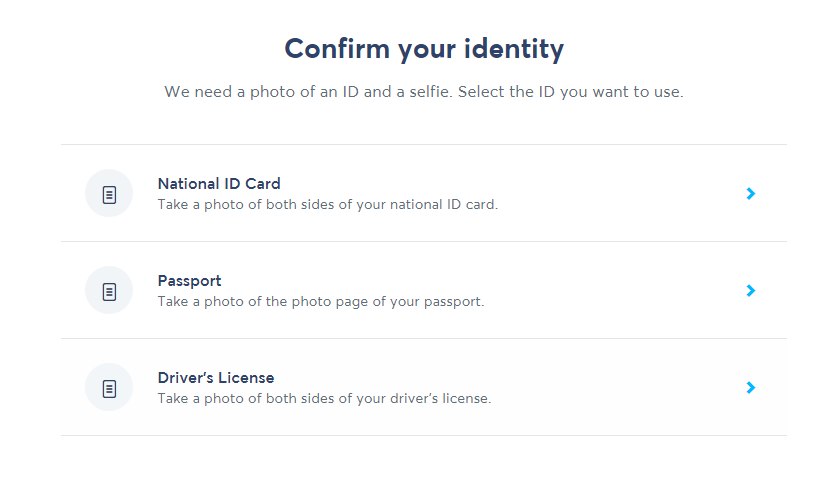The height and width of the screenshot is (501, 820).
Task: Open Passport option via its blue chevron
Action: tap(751, 290)
